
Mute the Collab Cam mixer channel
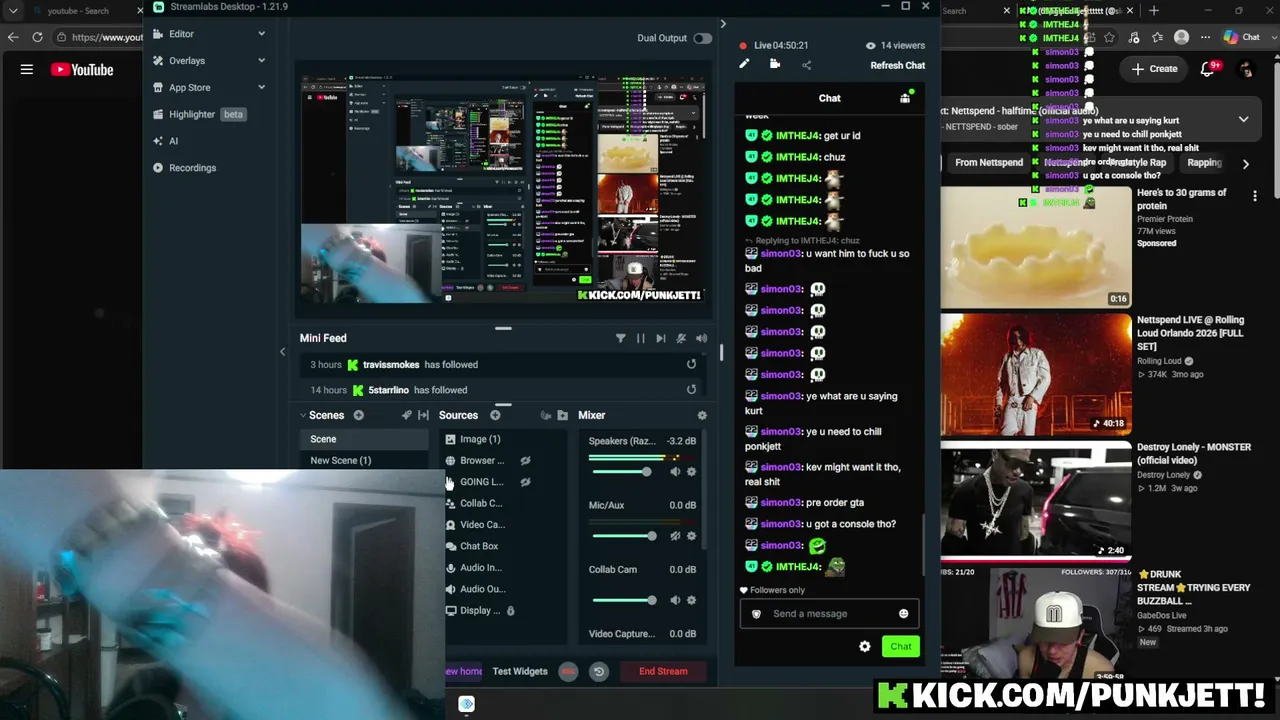(x=675, y=600)
